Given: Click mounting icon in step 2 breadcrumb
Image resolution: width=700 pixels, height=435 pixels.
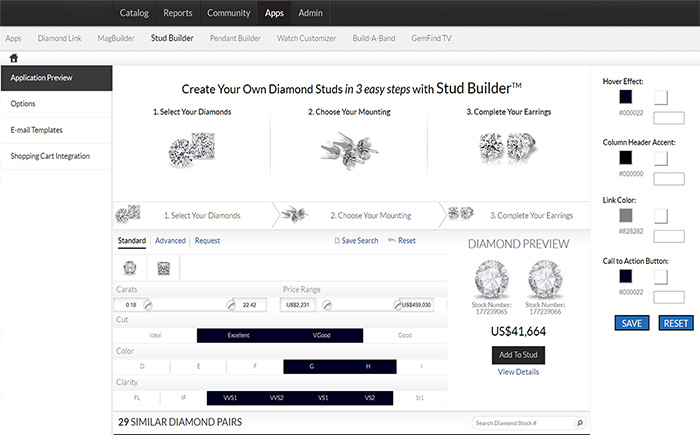Looking at the screenshot, I should (x=295, y=214).
